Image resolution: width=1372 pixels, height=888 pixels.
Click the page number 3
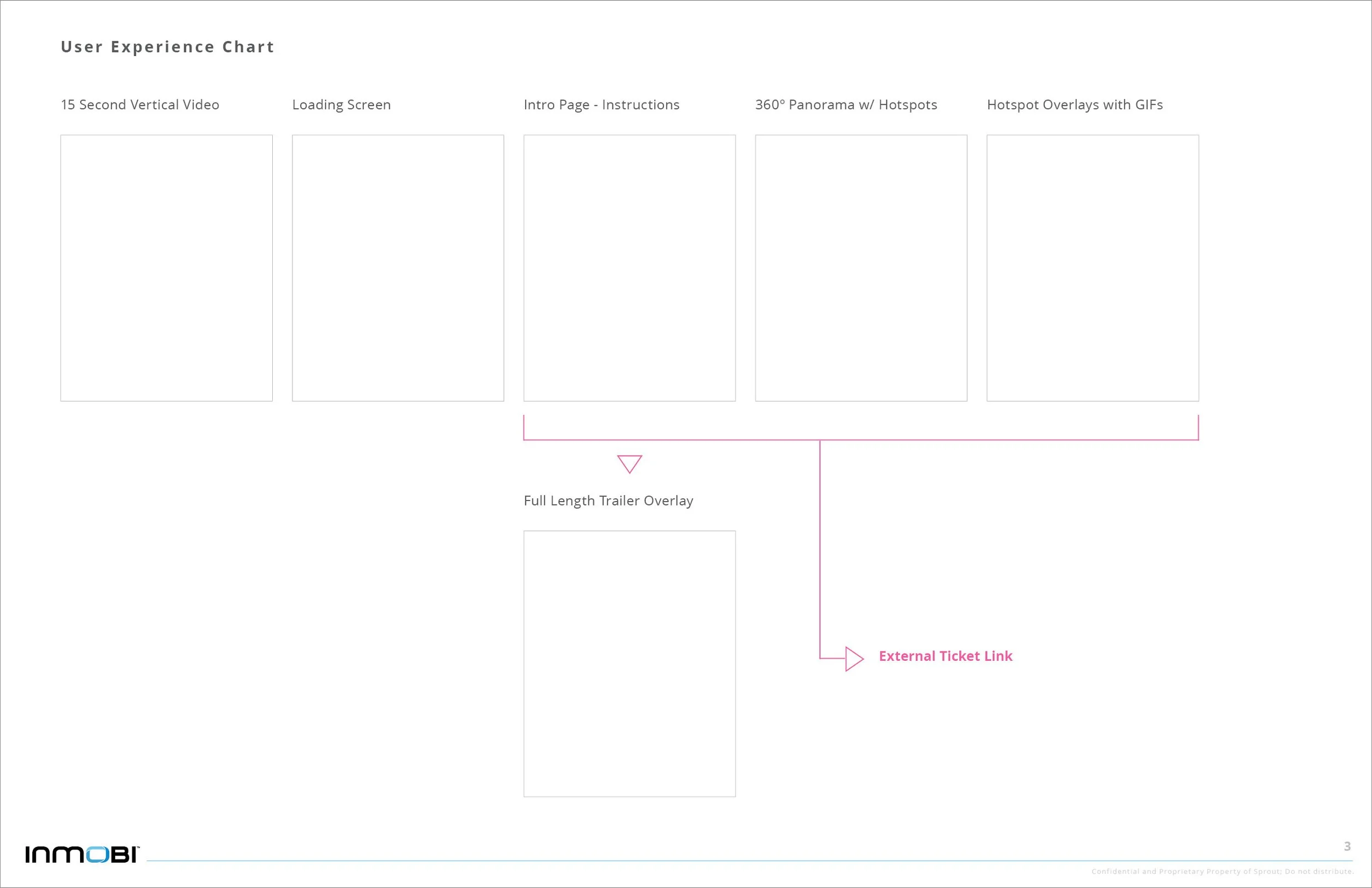(x=1347, y=846)
